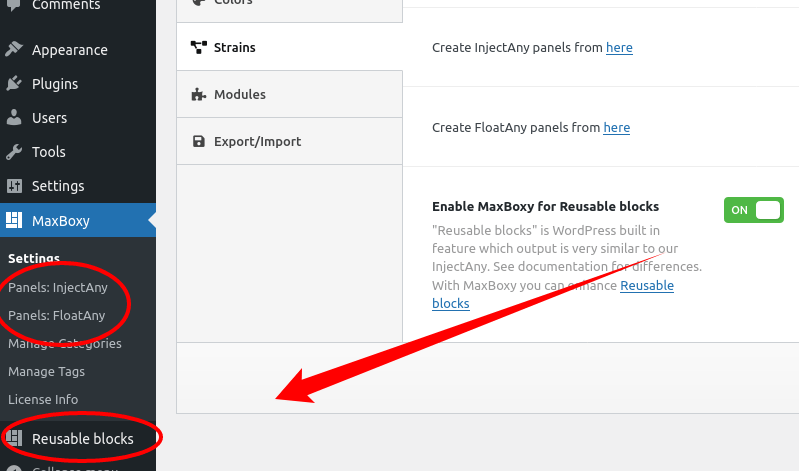Toggle MaxBoxy for Reusable blocks switch

[x=754, y=210]
